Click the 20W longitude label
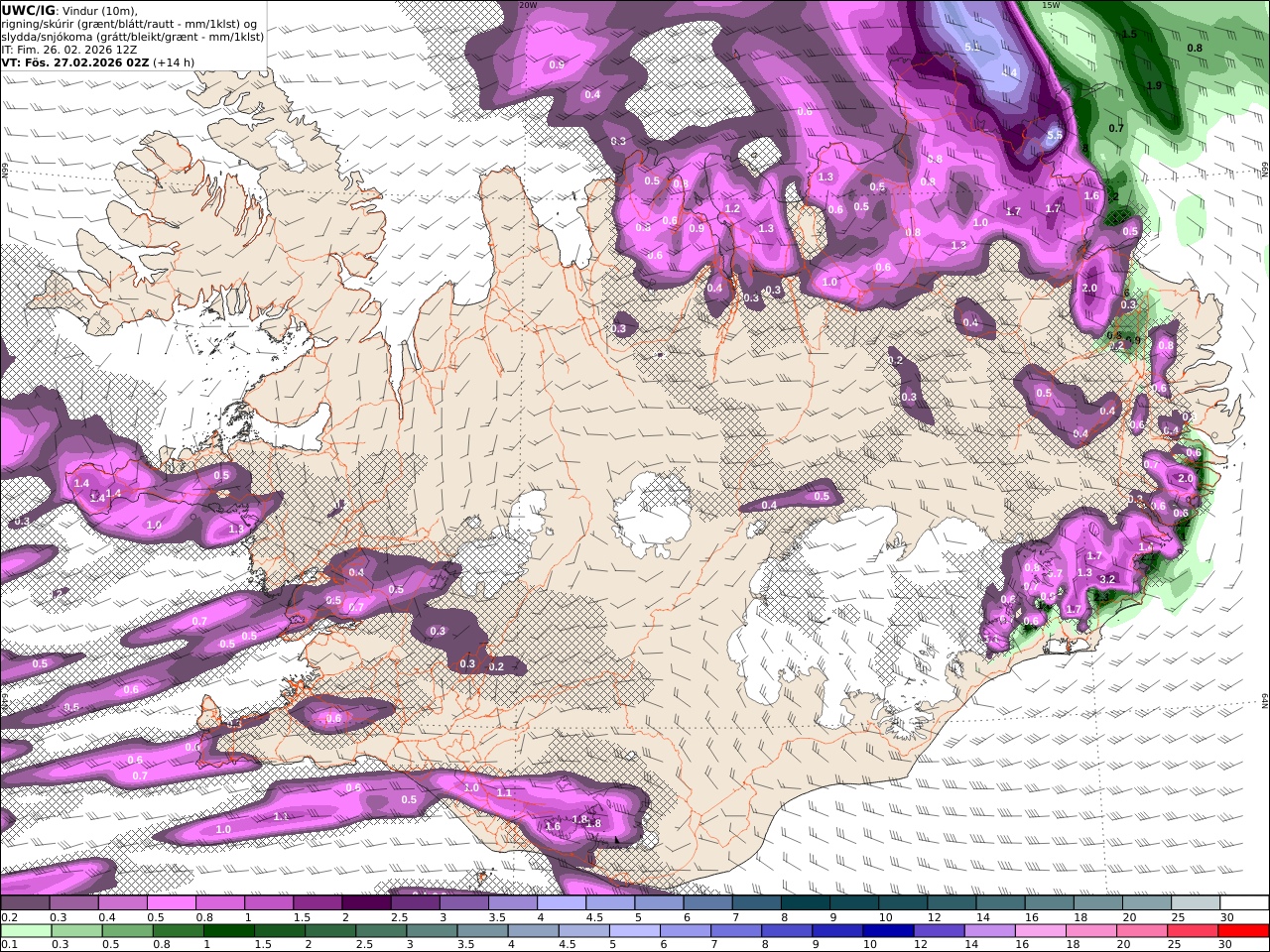Viewport: 1270px width, 952px height. point(528,5)
